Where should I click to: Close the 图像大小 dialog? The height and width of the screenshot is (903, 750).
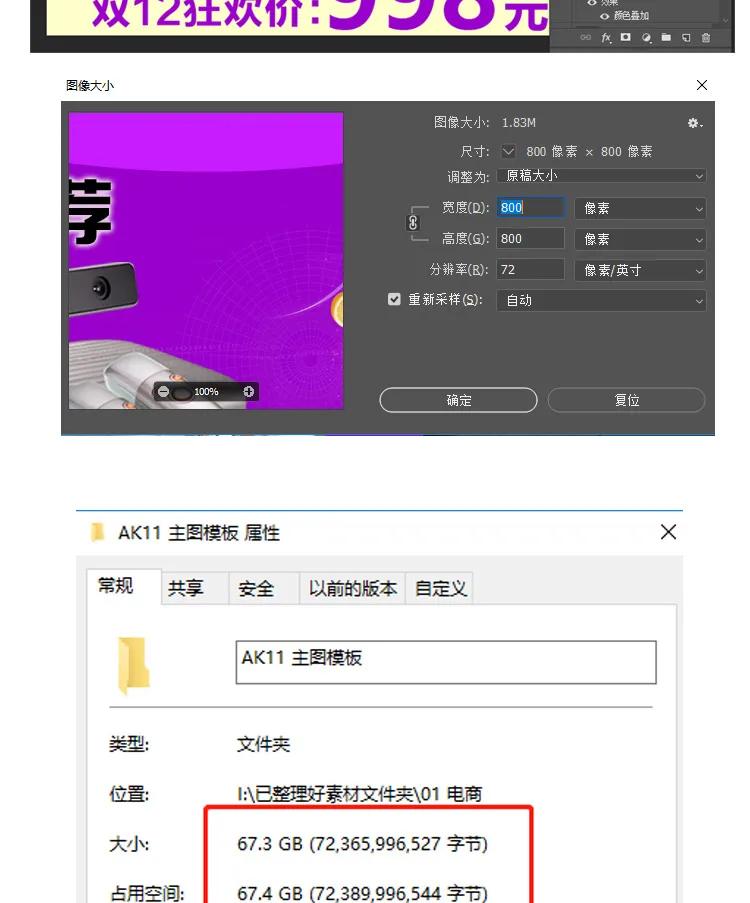point(702,85)
